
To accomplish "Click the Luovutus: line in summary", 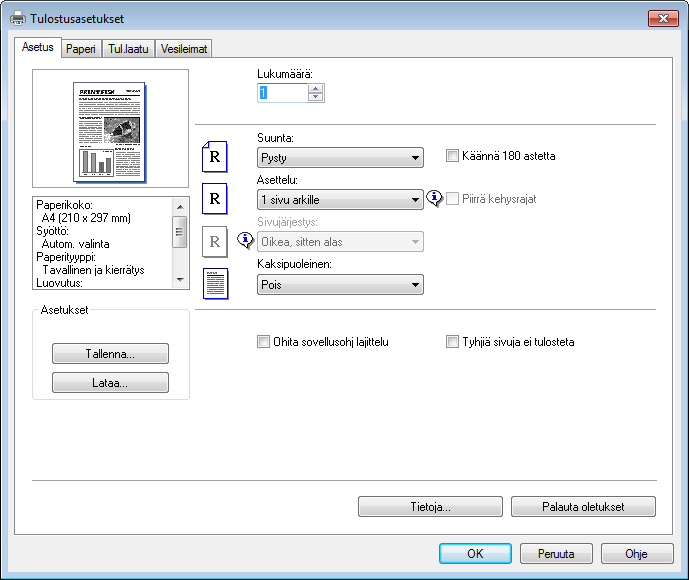I will click(x=59, y=283).
